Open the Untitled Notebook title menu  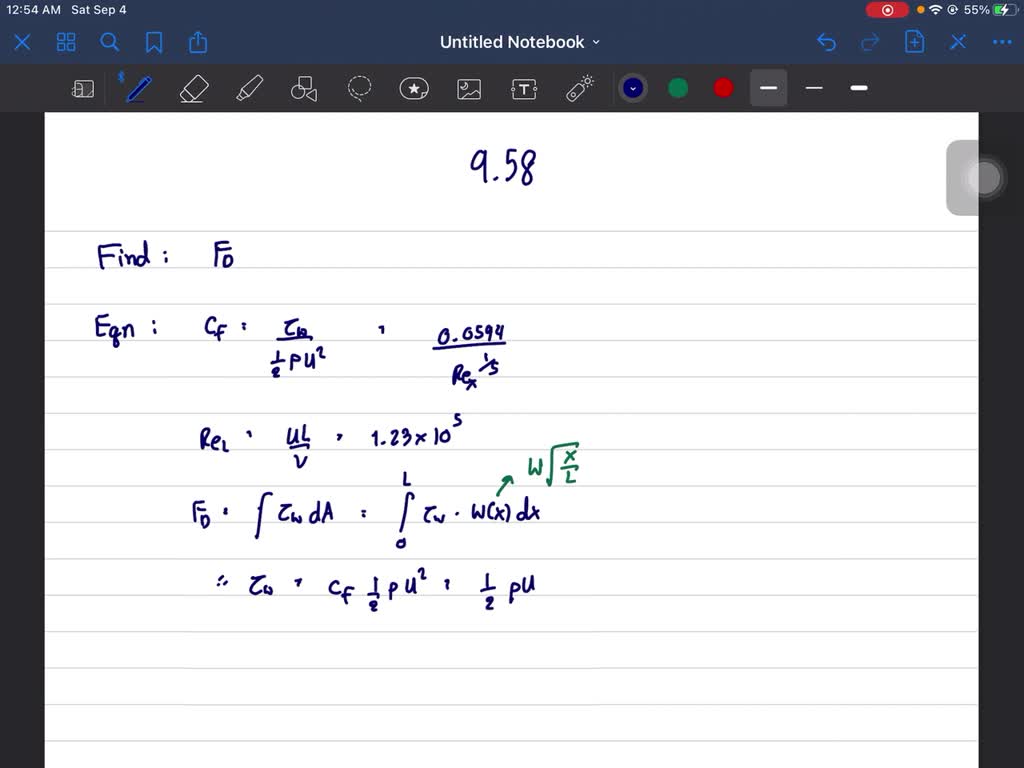[x=520, y=42]
